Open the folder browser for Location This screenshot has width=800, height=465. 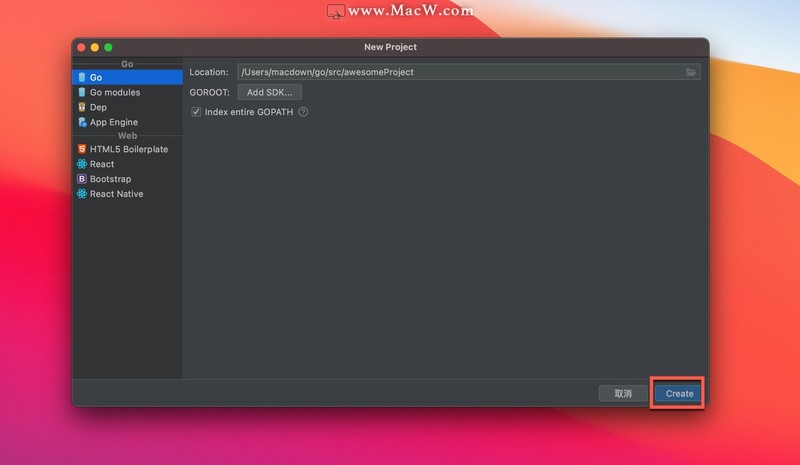691,72
